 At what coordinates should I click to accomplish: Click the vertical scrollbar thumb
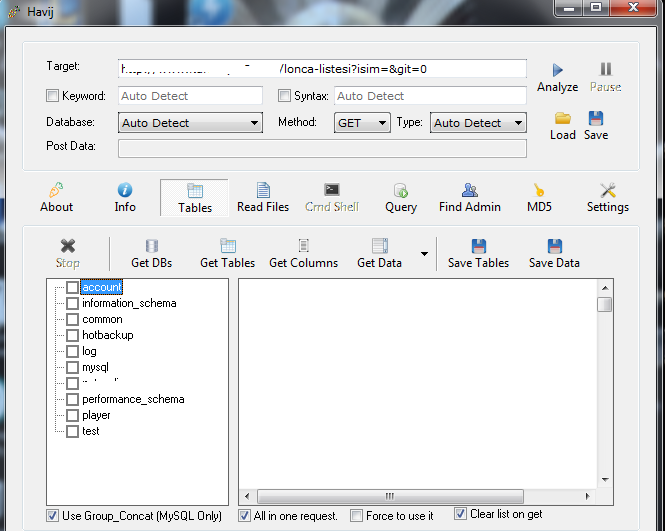[x=605, y=304]
